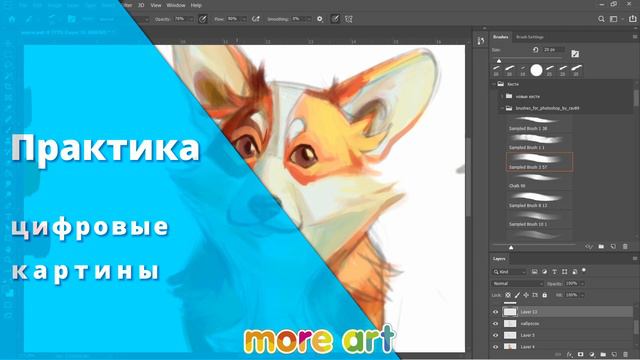
Task: Click the Share image icon
Action: (632, 19)
